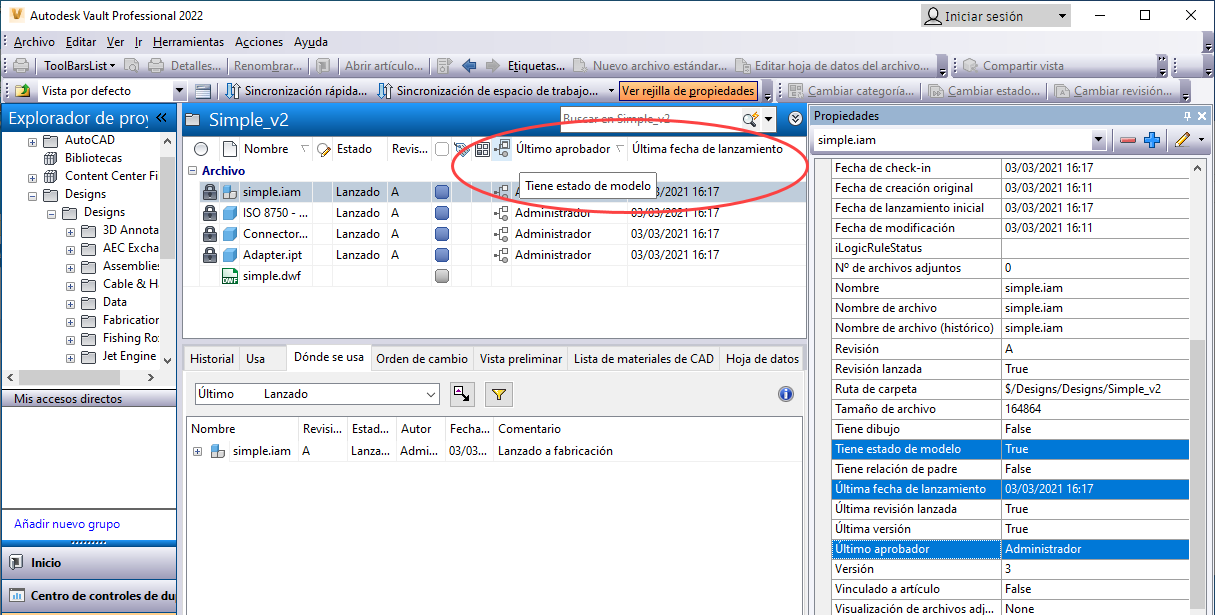Open the Vista por defecto dropdown
This screenshot has width=1215, height=615.
point(180,91)
